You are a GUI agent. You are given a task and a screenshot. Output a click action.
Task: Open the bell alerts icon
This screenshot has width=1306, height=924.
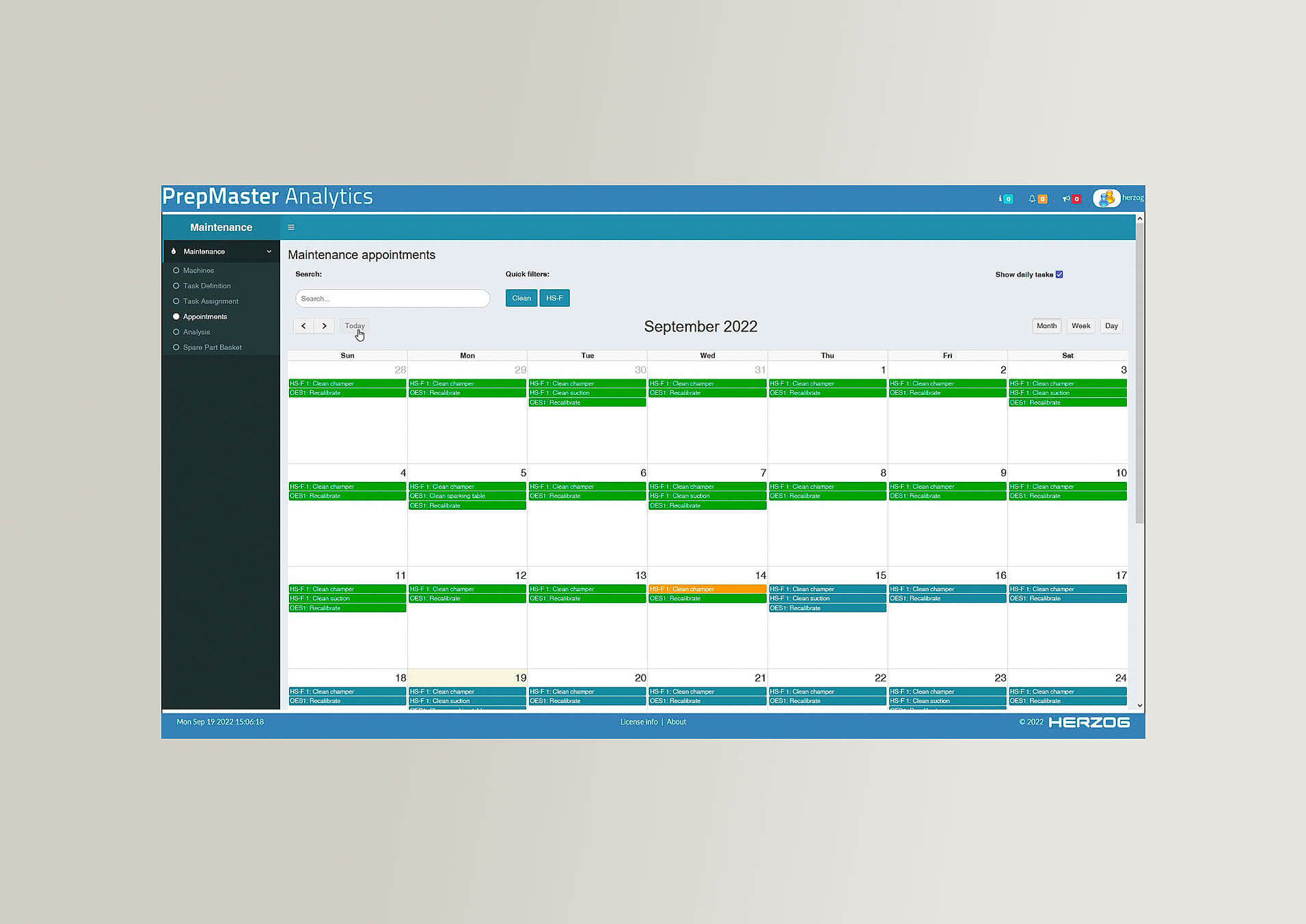tap(1037, 199)
